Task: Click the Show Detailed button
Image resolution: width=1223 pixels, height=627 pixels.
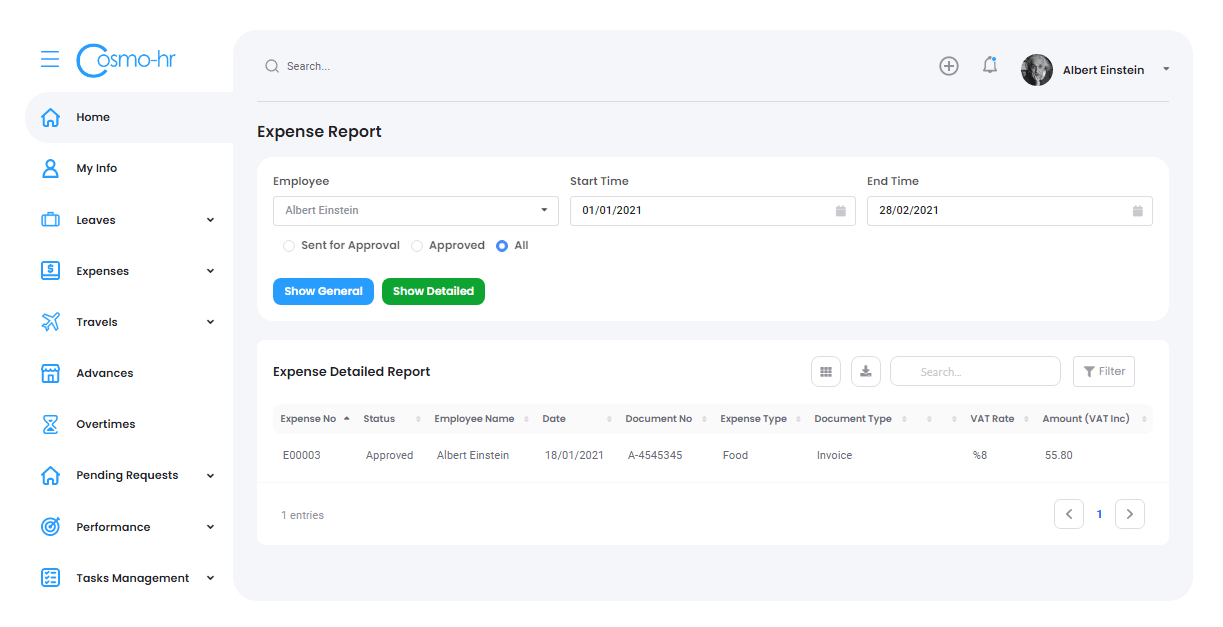Action: (433, 291)
